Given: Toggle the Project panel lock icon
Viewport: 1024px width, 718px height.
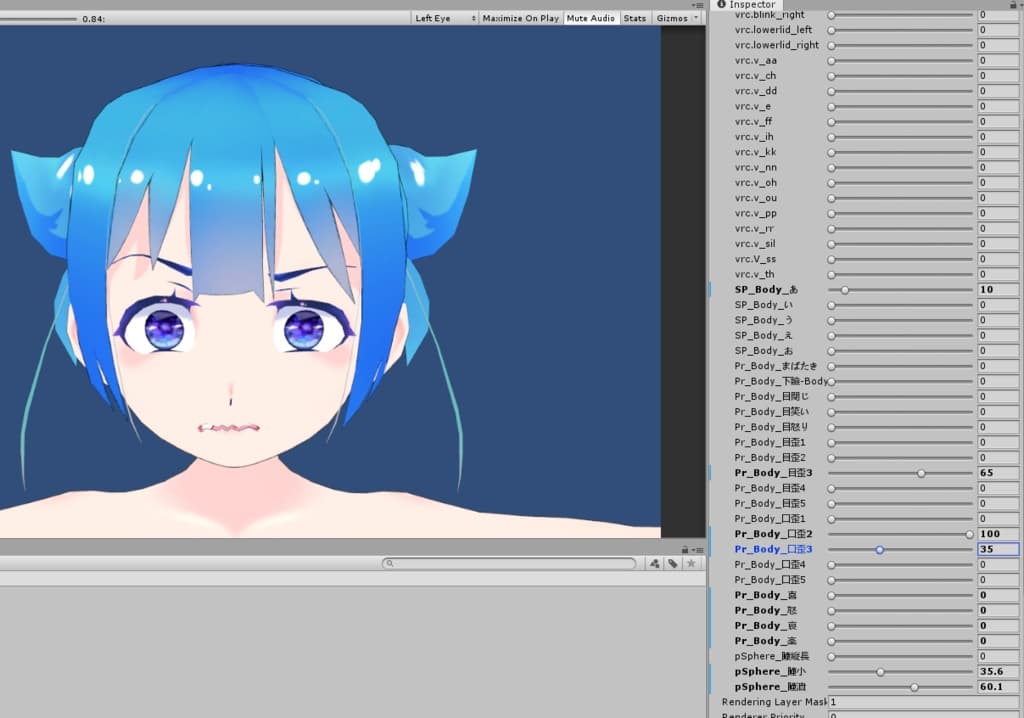Looking at the screenshot, I should click(x=685, y=549).
